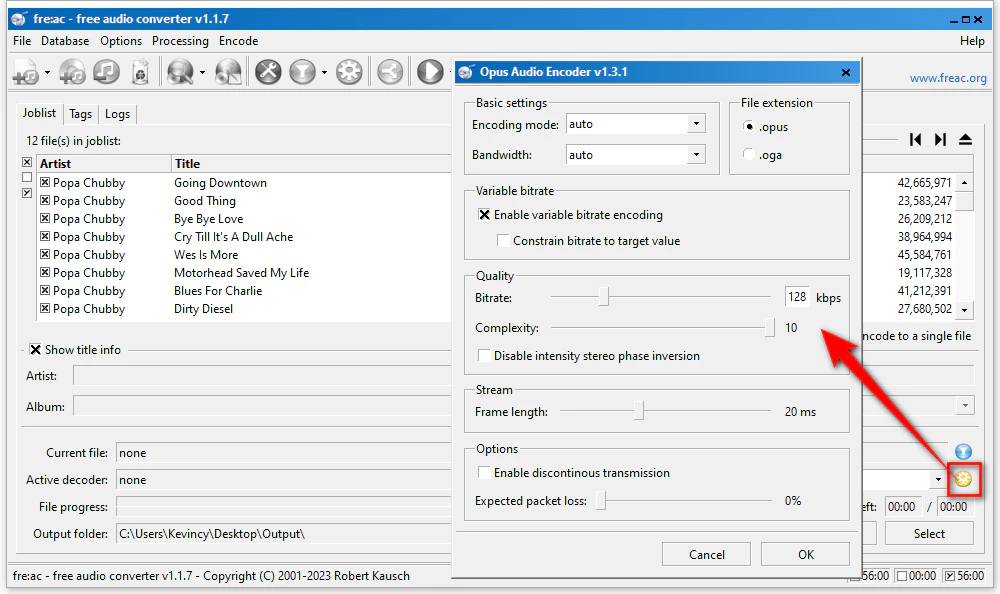This screenshot has width=1000, height=594.
Task: Switch to the Tags tab
Action: 80,114
